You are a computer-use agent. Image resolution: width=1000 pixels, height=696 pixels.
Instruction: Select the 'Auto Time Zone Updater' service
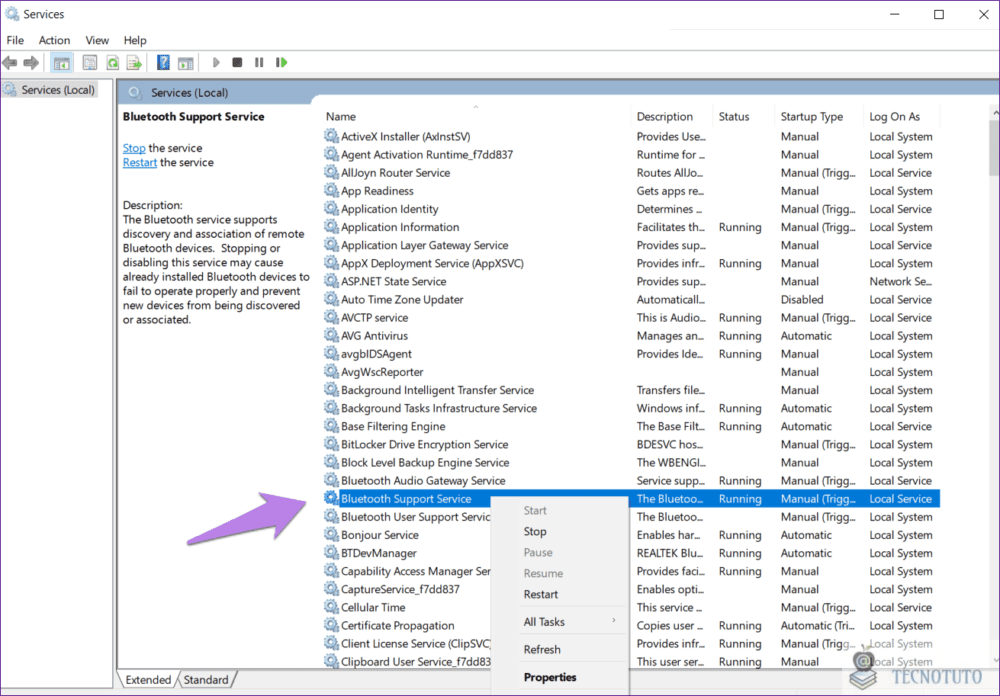pyautogui.click(x=631, y=299)
